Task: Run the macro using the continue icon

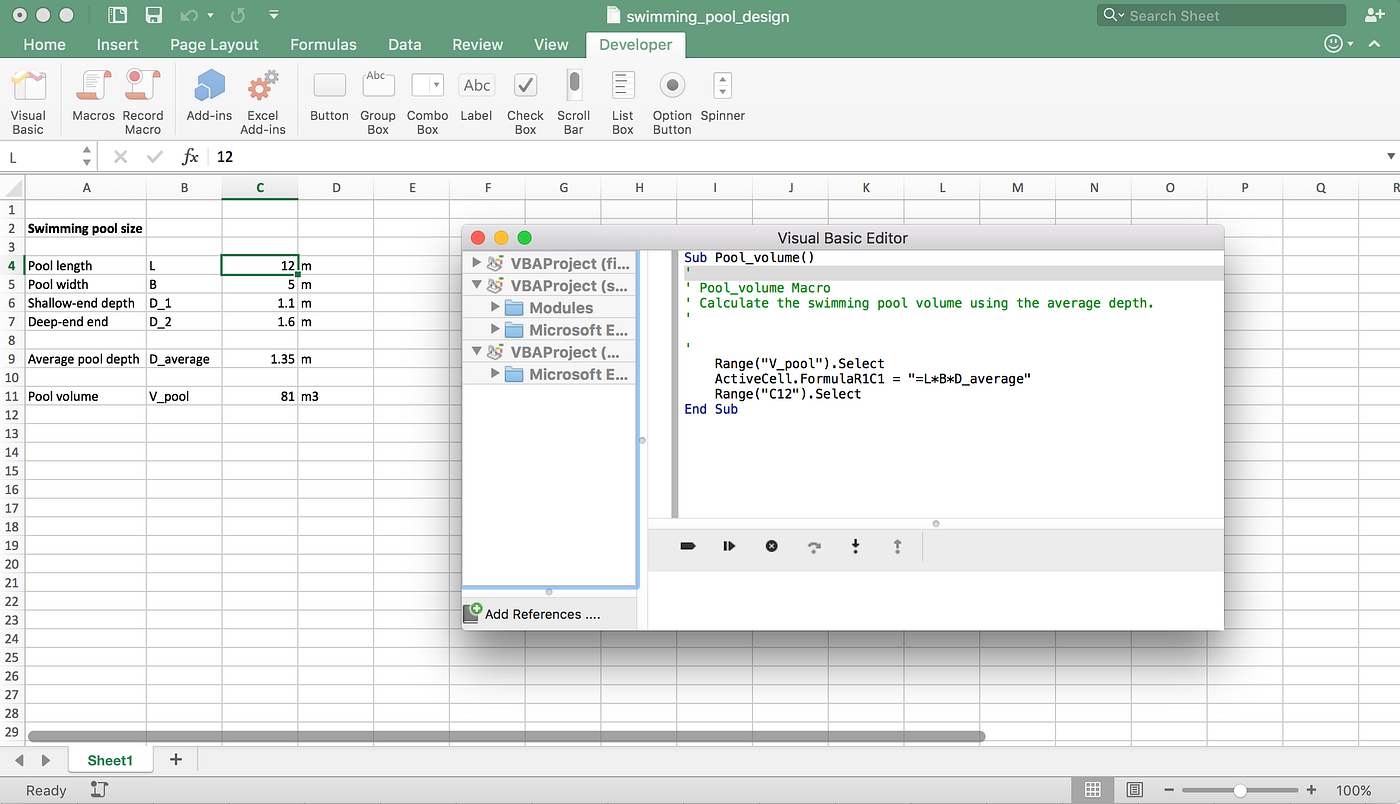Action: pyautogui.click(x=729, y=546)
